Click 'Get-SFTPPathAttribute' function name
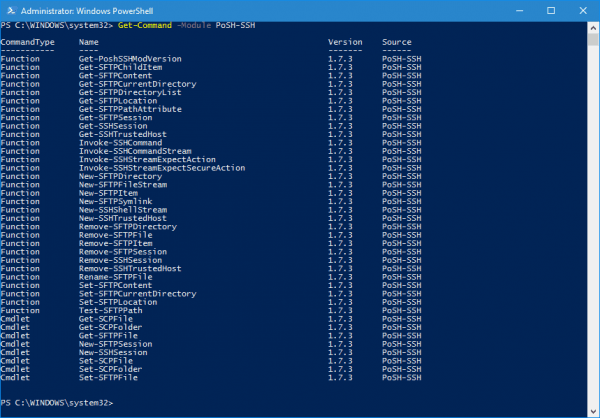The image size is (600, 418). click(130, 109)
